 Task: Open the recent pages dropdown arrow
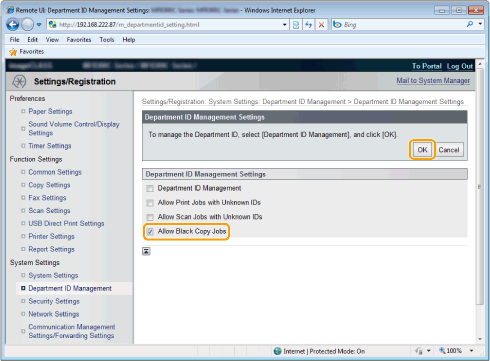(x=39, y=25)
